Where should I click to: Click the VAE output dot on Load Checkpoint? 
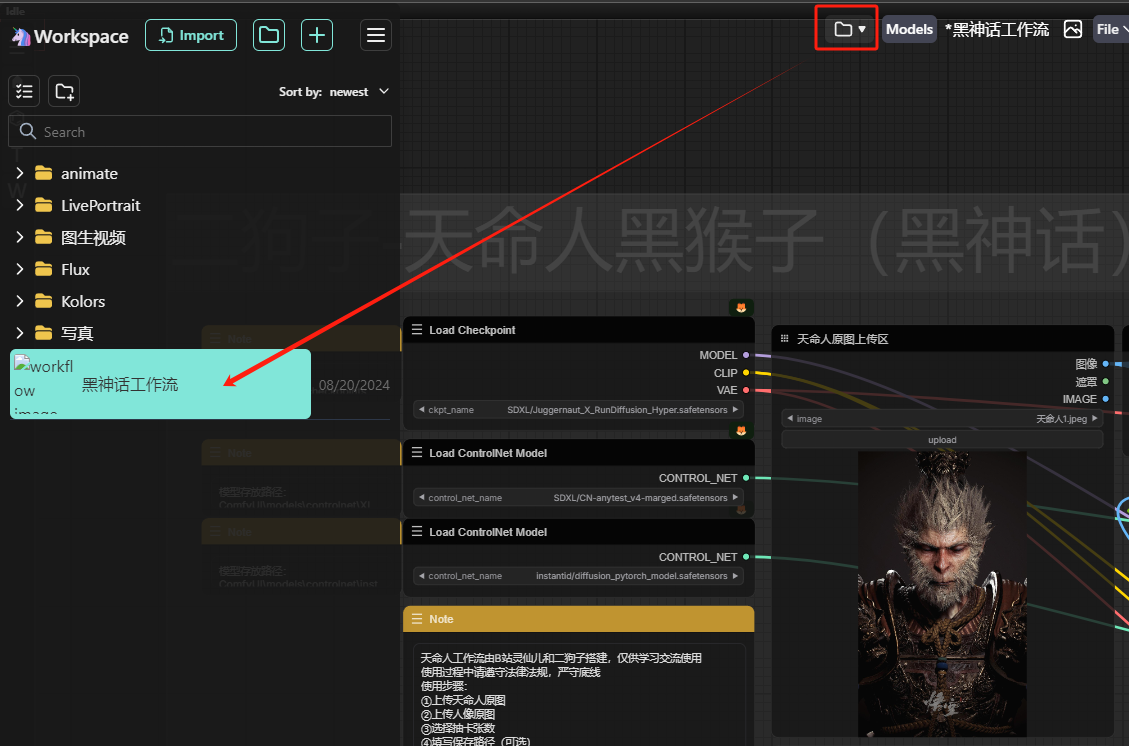(746, 390)
